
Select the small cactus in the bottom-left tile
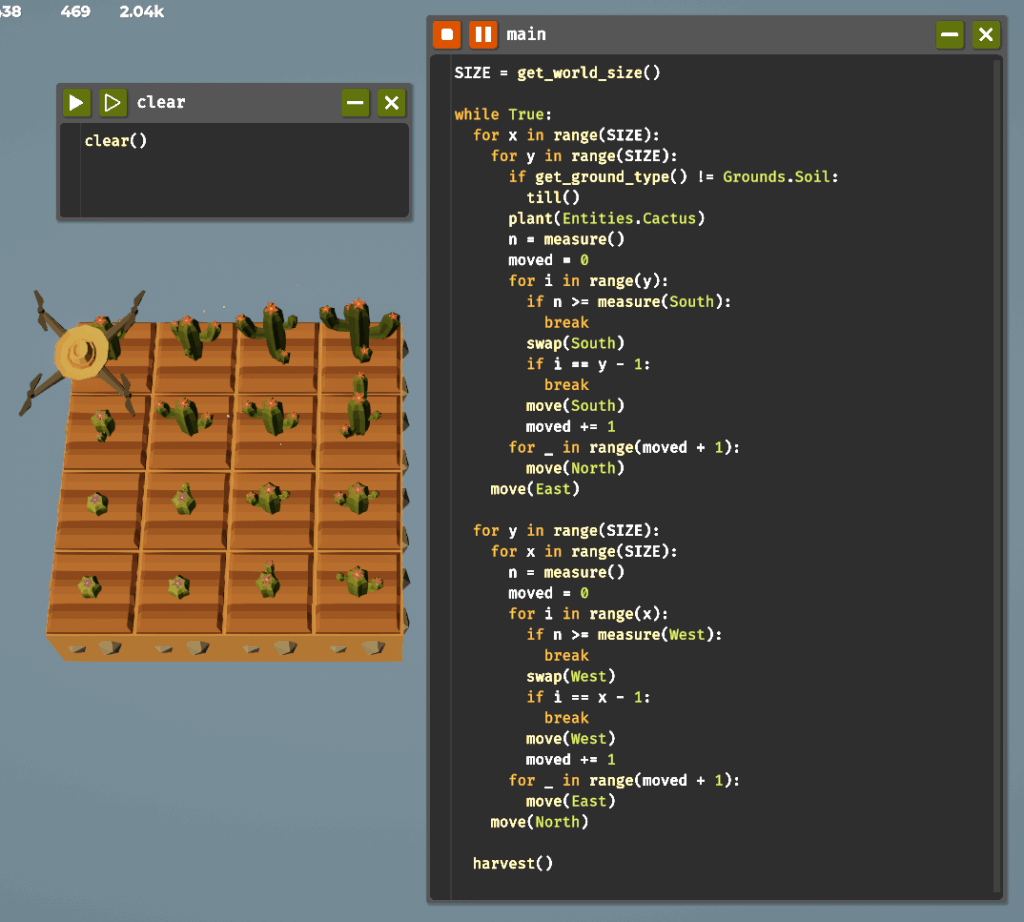[90, 586]
